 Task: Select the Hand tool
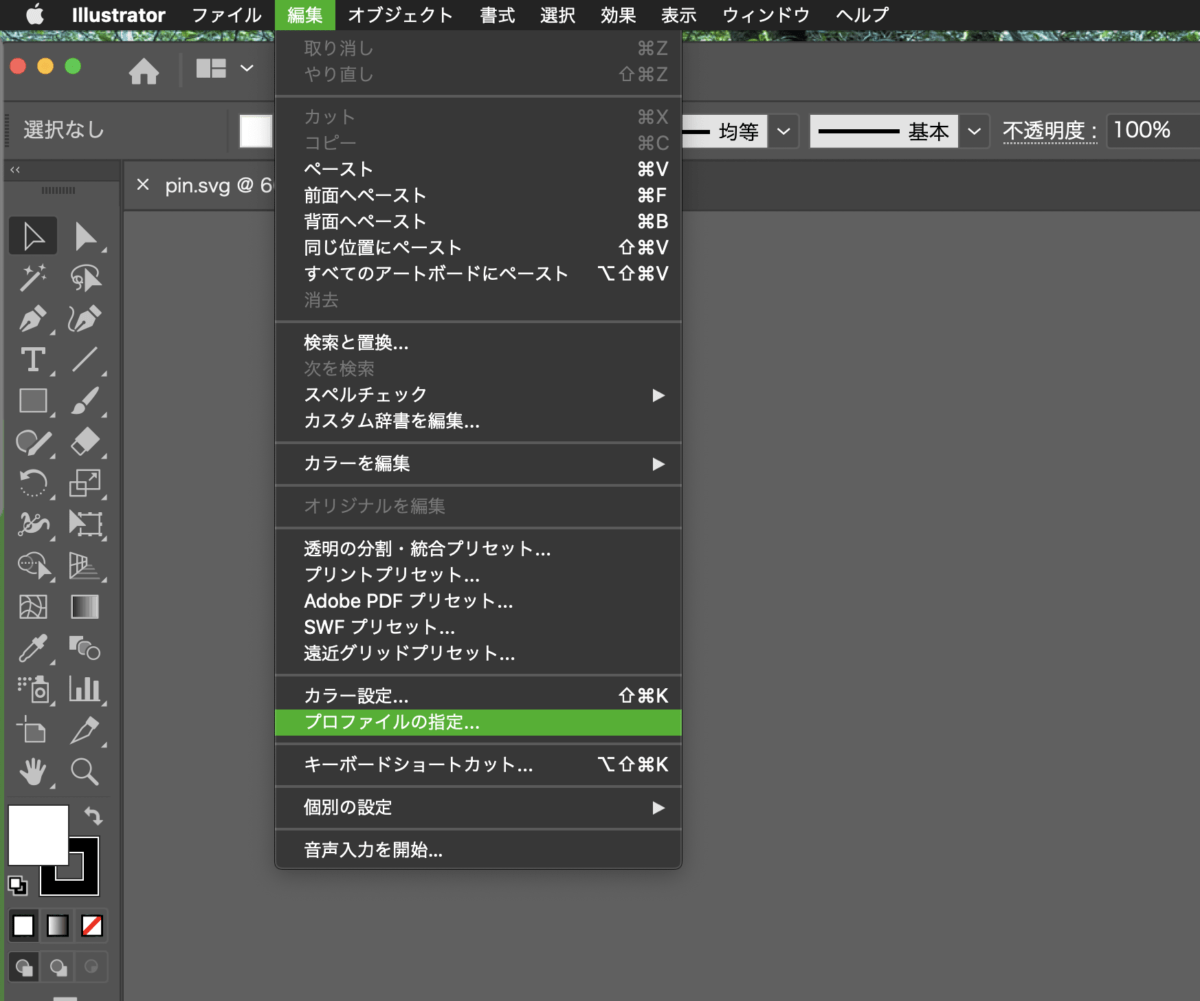tap(32, 771)
